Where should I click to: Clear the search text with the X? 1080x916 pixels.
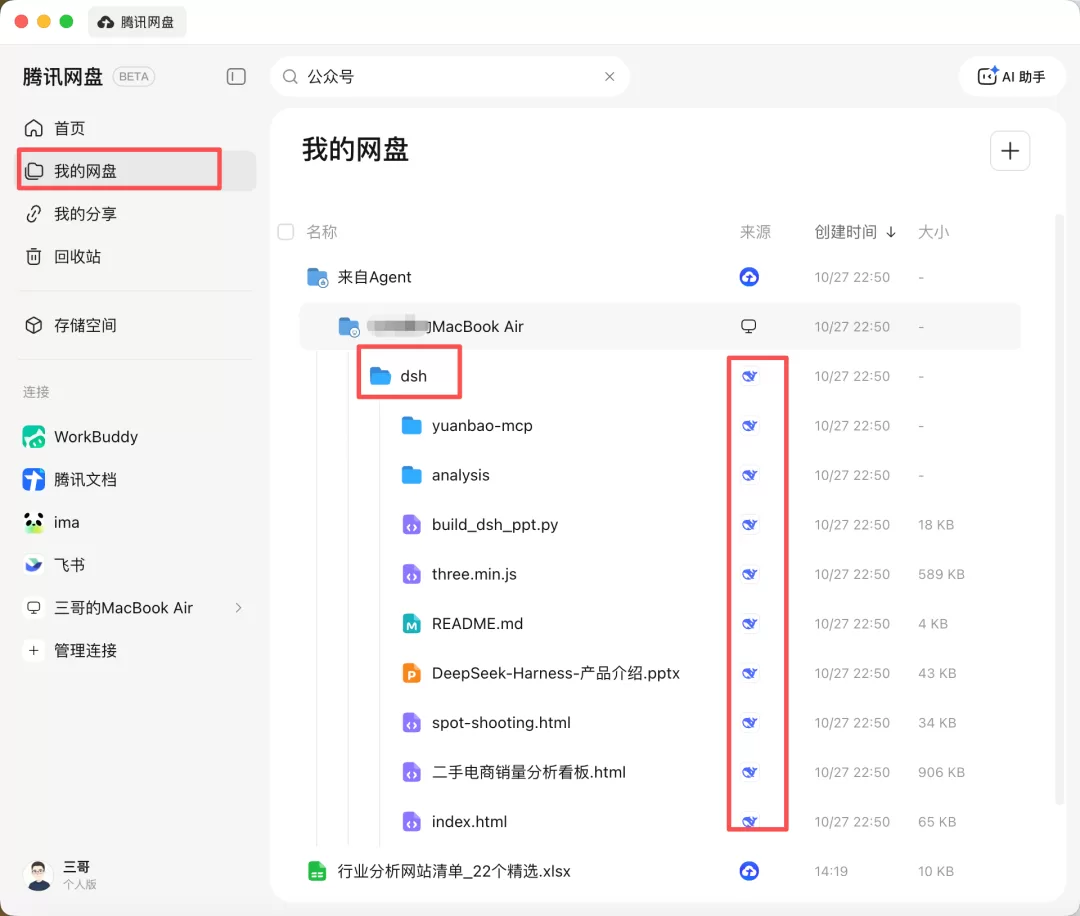610,76
